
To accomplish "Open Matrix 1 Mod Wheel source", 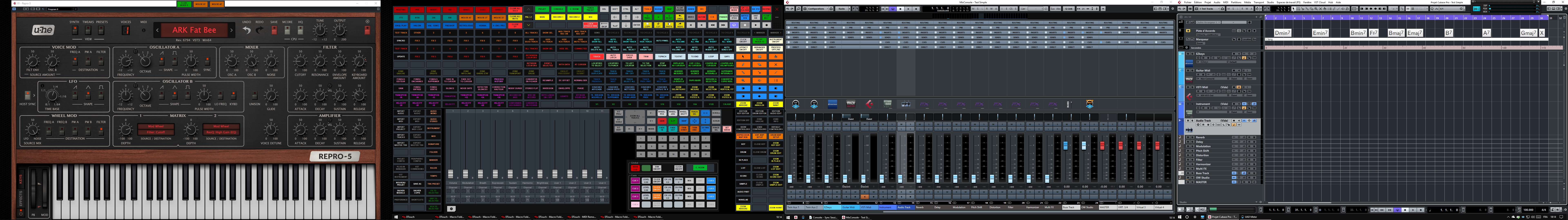I will click(156, 126).
